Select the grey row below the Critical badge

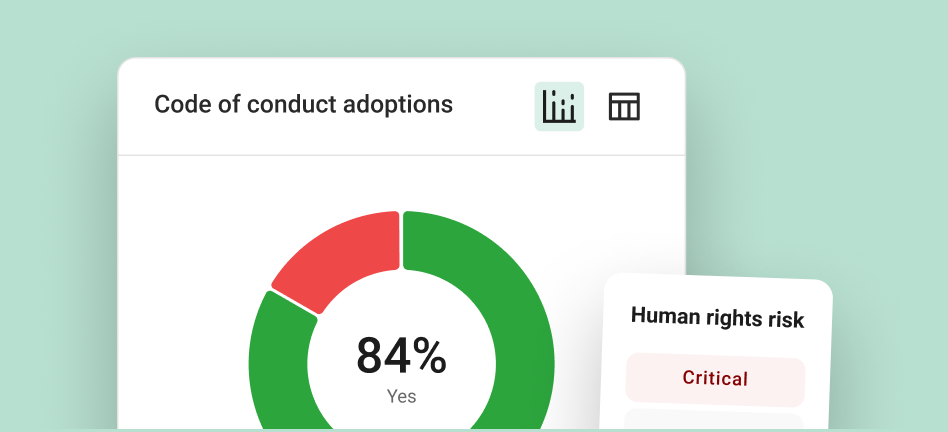coord(714,421)
